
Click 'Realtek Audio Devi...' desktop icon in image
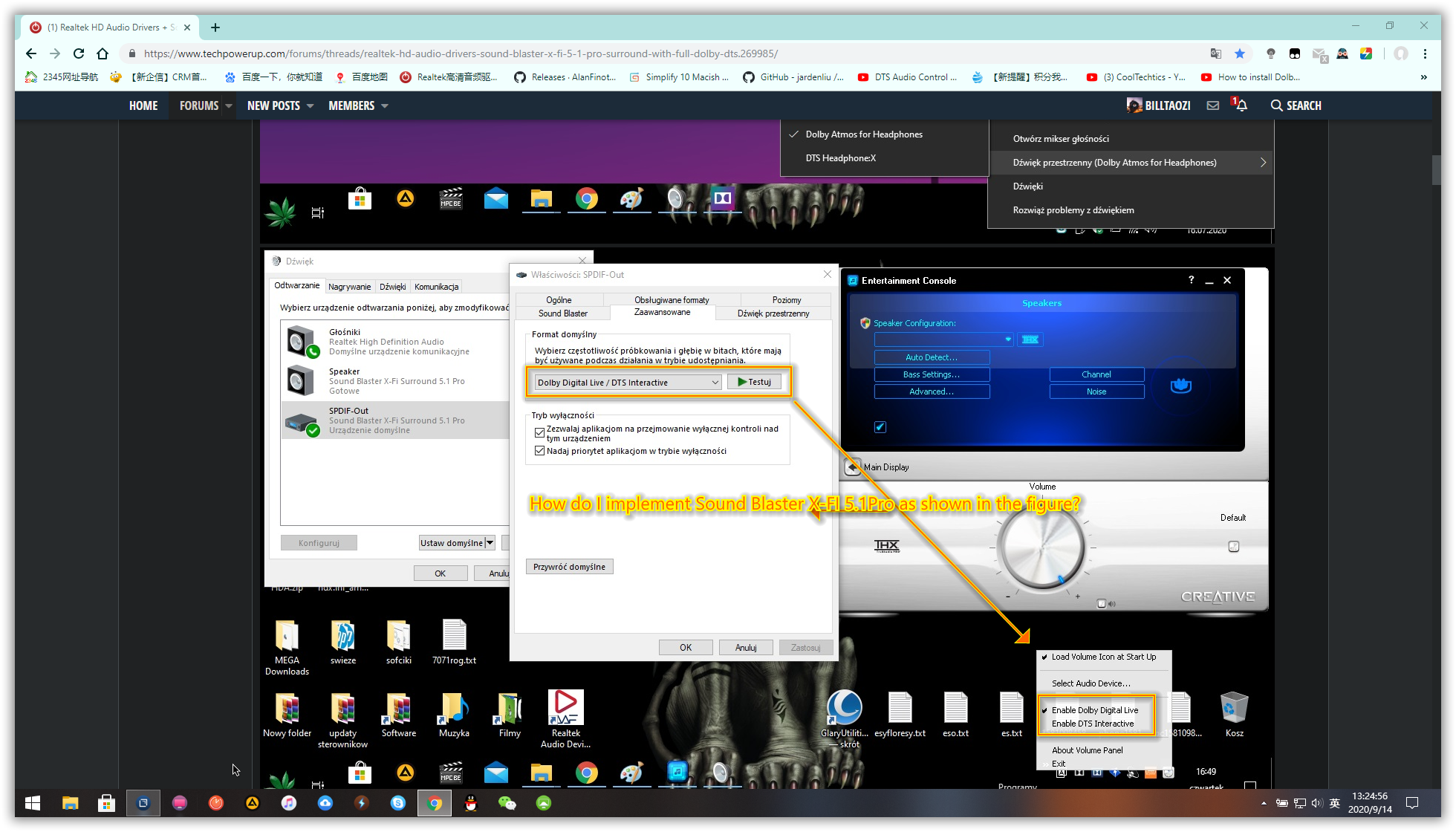[565, 718]
